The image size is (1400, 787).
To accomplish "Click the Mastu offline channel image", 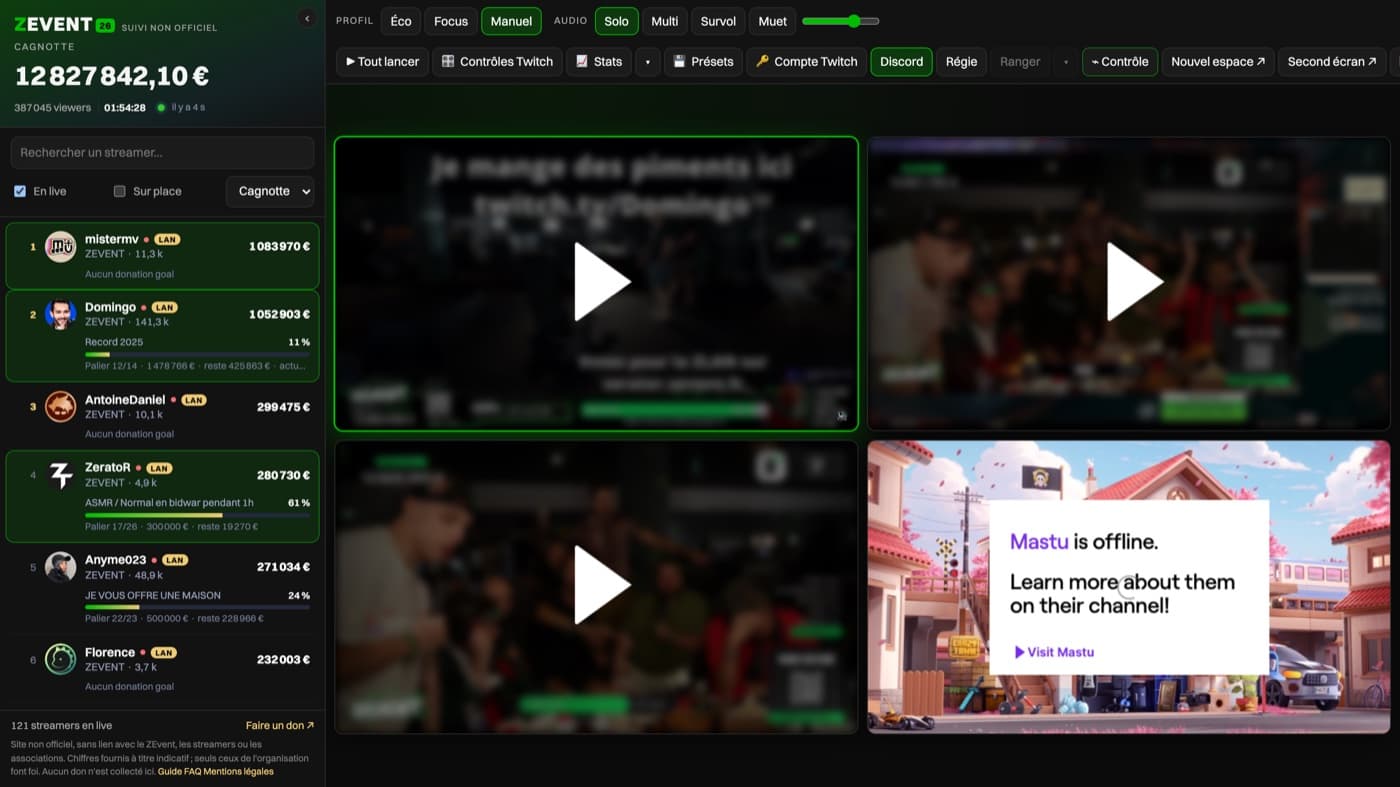I will [1129, 587].
